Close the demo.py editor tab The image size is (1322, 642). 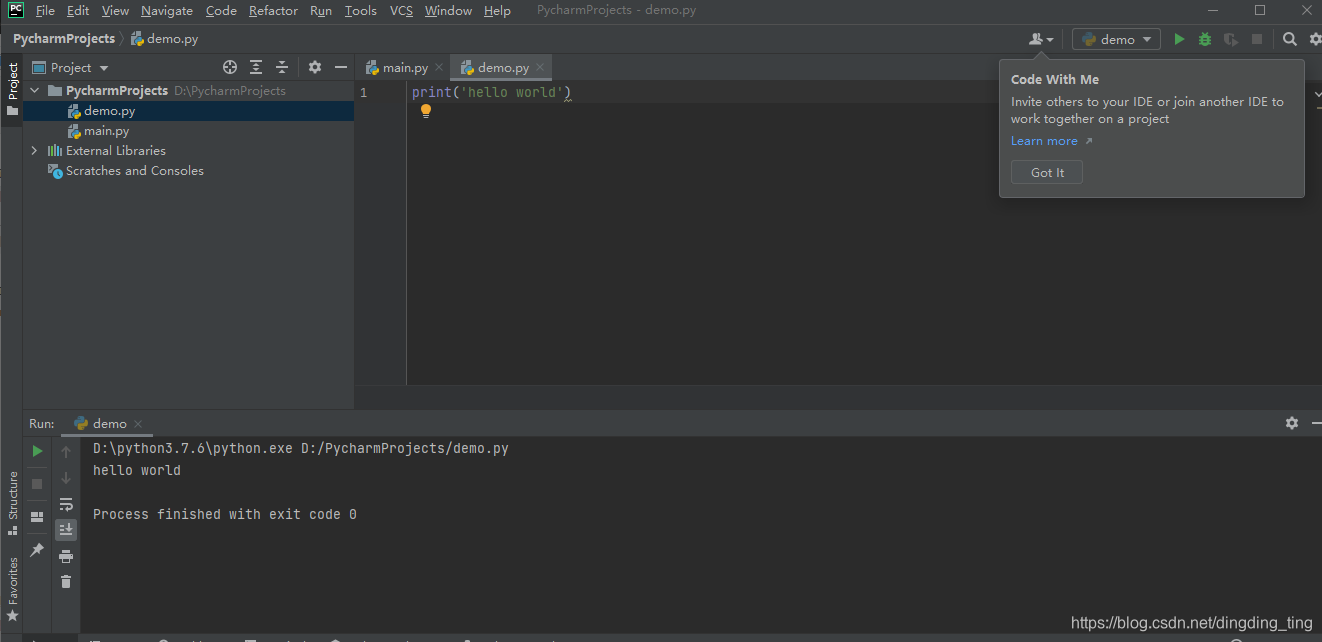pyautogui.click(x=540, y=68)
